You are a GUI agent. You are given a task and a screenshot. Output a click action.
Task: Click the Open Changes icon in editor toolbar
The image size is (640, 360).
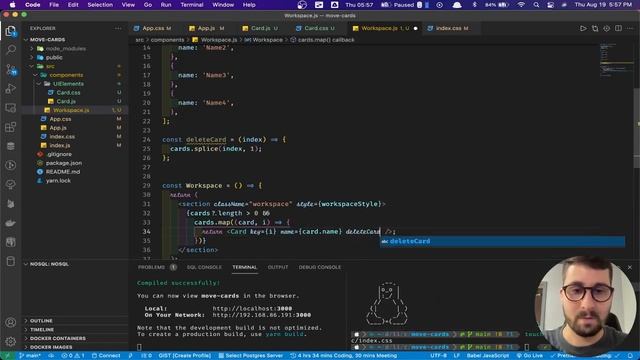click(x=595, y=28)
